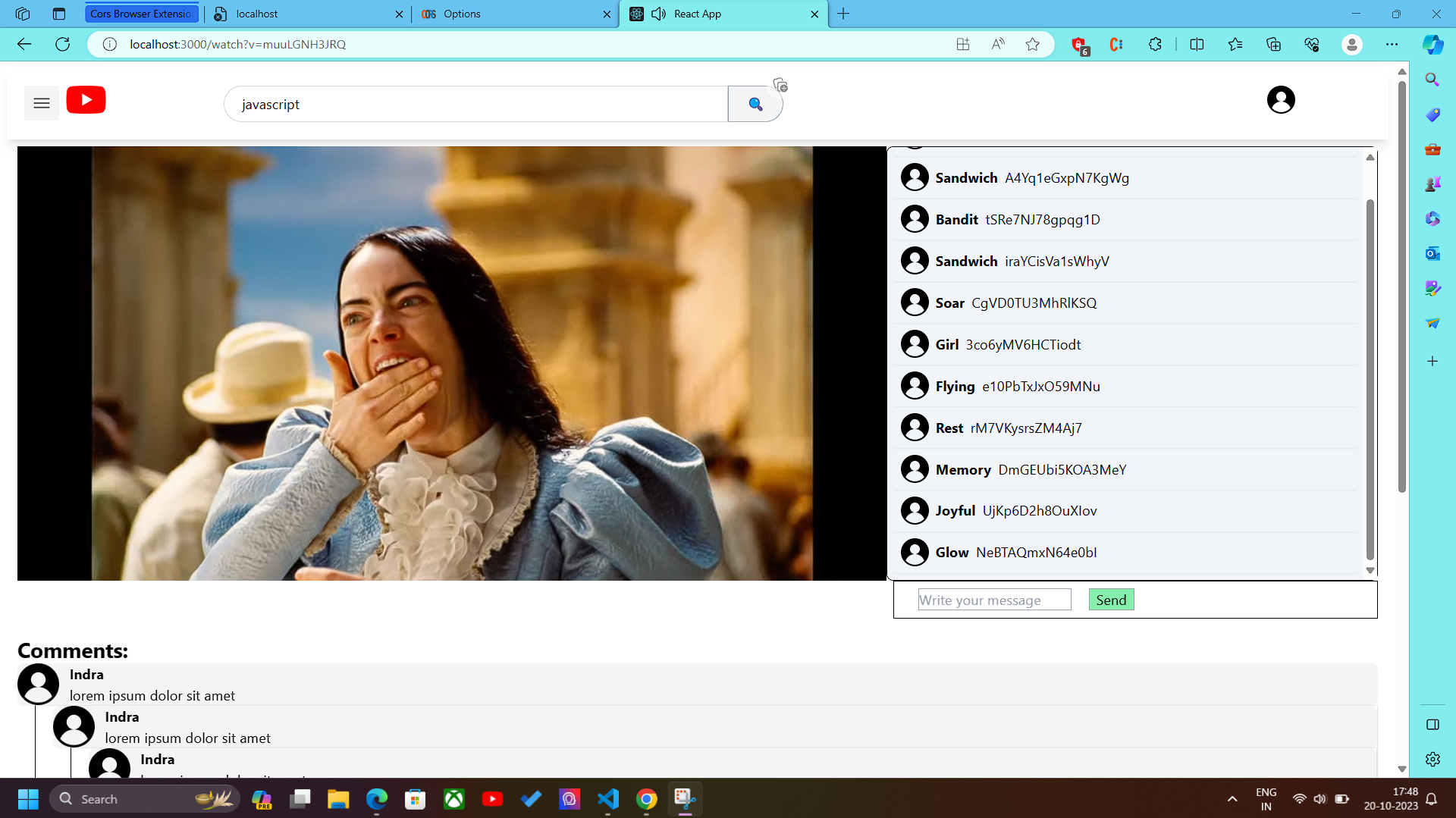Open the hamburger sidebar menu
1456x818 pixels.
tap(42, 104)
